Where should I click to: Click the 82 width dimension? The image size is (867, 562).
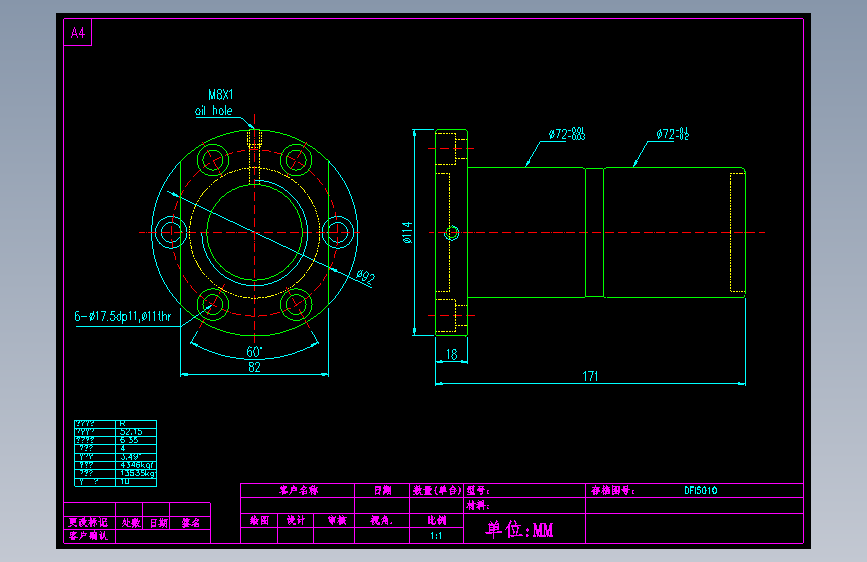(x=254, y=367)
